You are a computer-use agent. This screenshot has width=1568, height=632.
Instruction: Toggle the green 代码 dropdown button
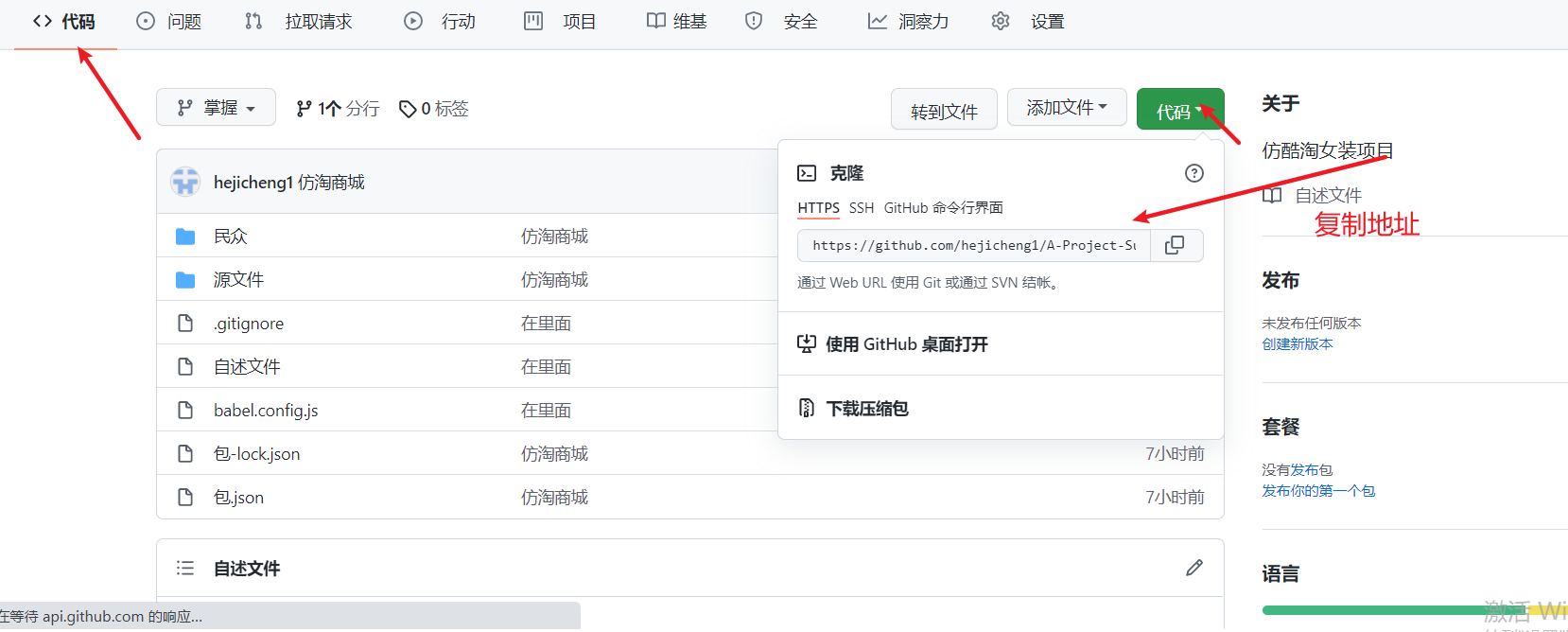click(x=1180, y=109)
